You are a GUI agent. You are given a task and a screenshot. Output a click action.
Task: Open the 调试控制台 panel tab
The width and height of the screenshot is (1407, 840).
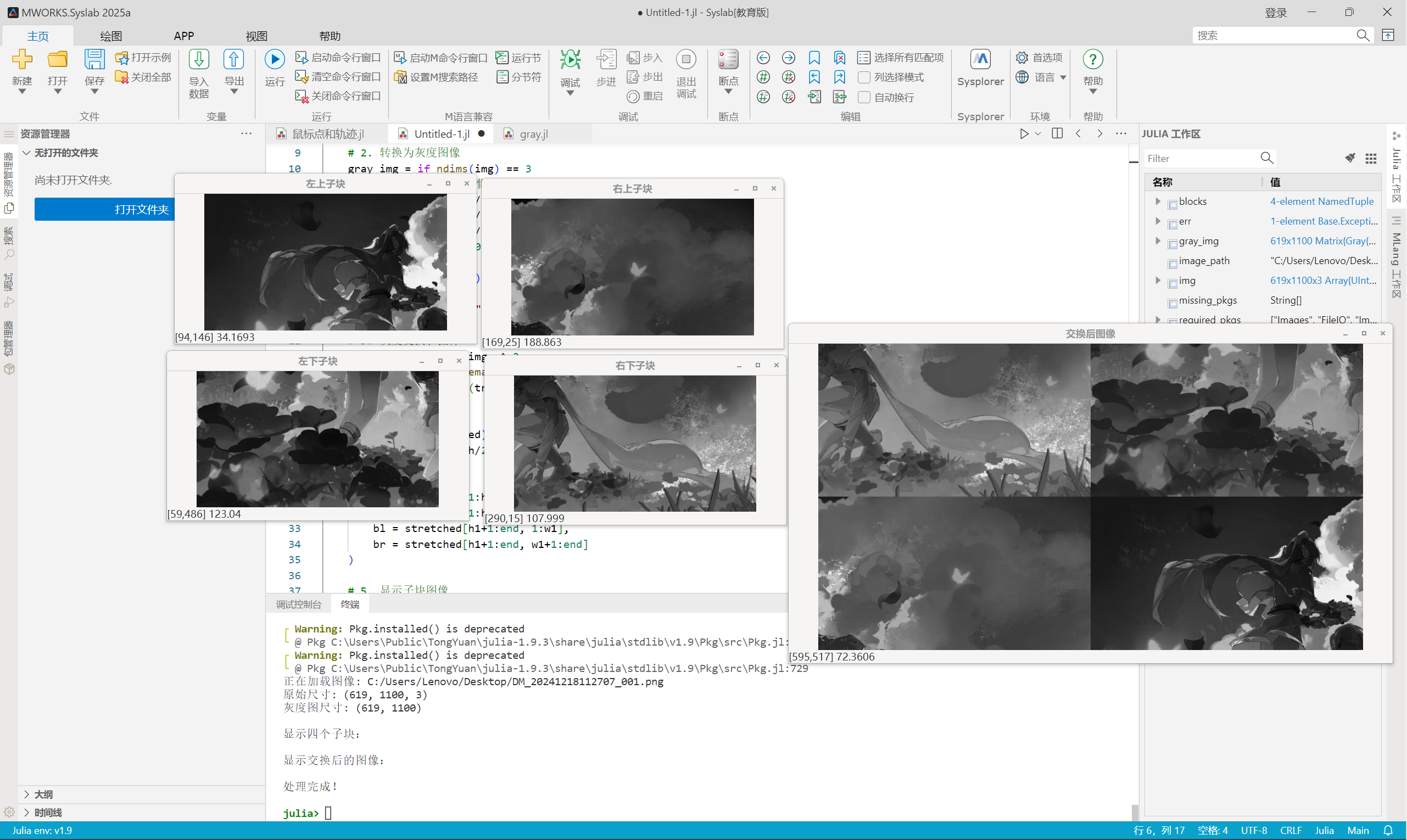coord(298,604)
